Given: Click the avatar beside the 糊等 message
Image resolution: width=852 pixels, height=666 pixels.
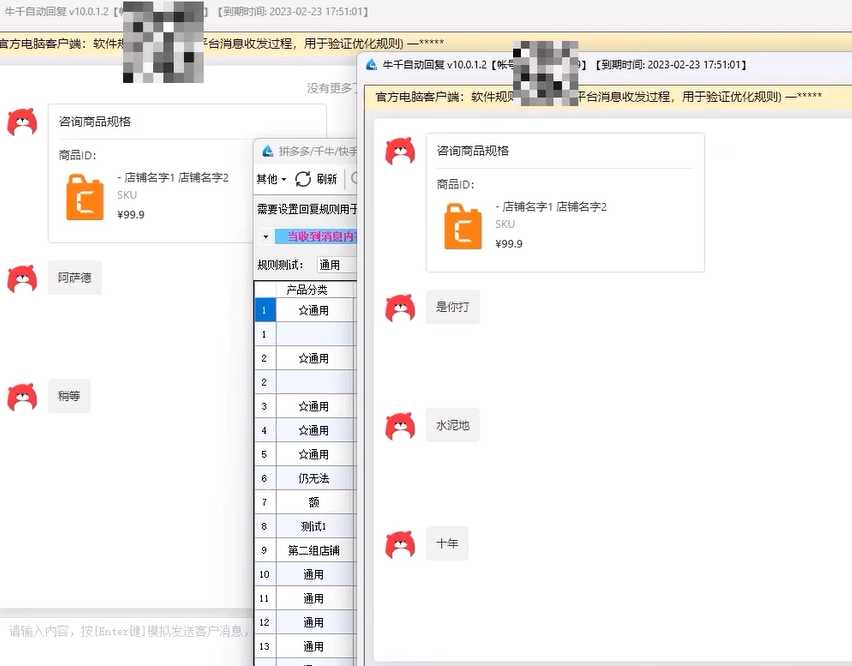Looking at the screenshot, I should click(22, 397).
